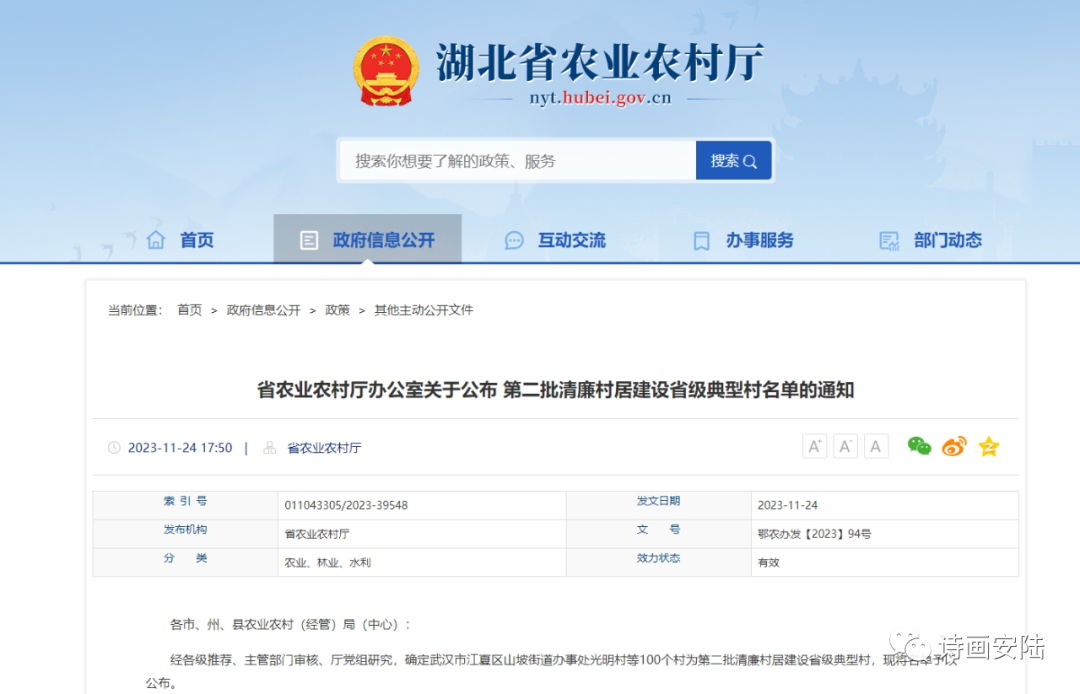Image resolution: width=1080 pixels, height=694 pixels.
Task: Click the home icon beside 首页
Action: click(x=156, y=239)
